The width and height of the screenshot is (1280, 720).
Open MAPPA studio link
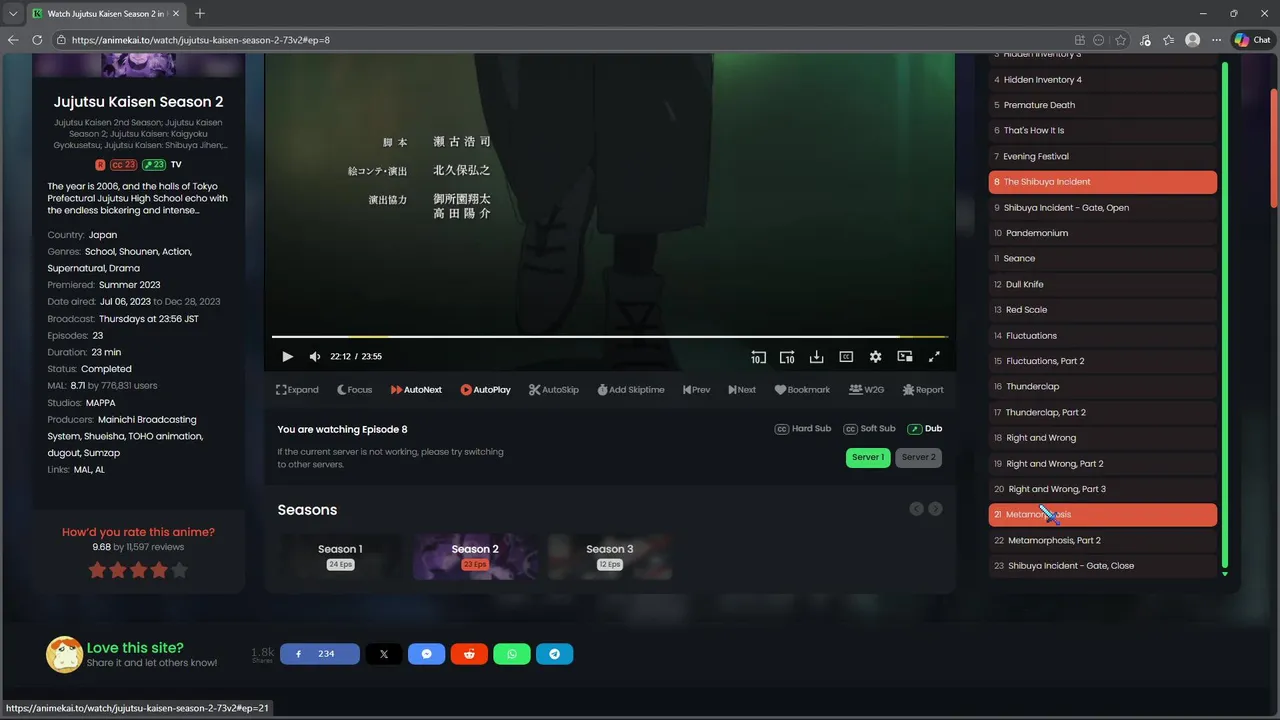[x=101, y=403]
